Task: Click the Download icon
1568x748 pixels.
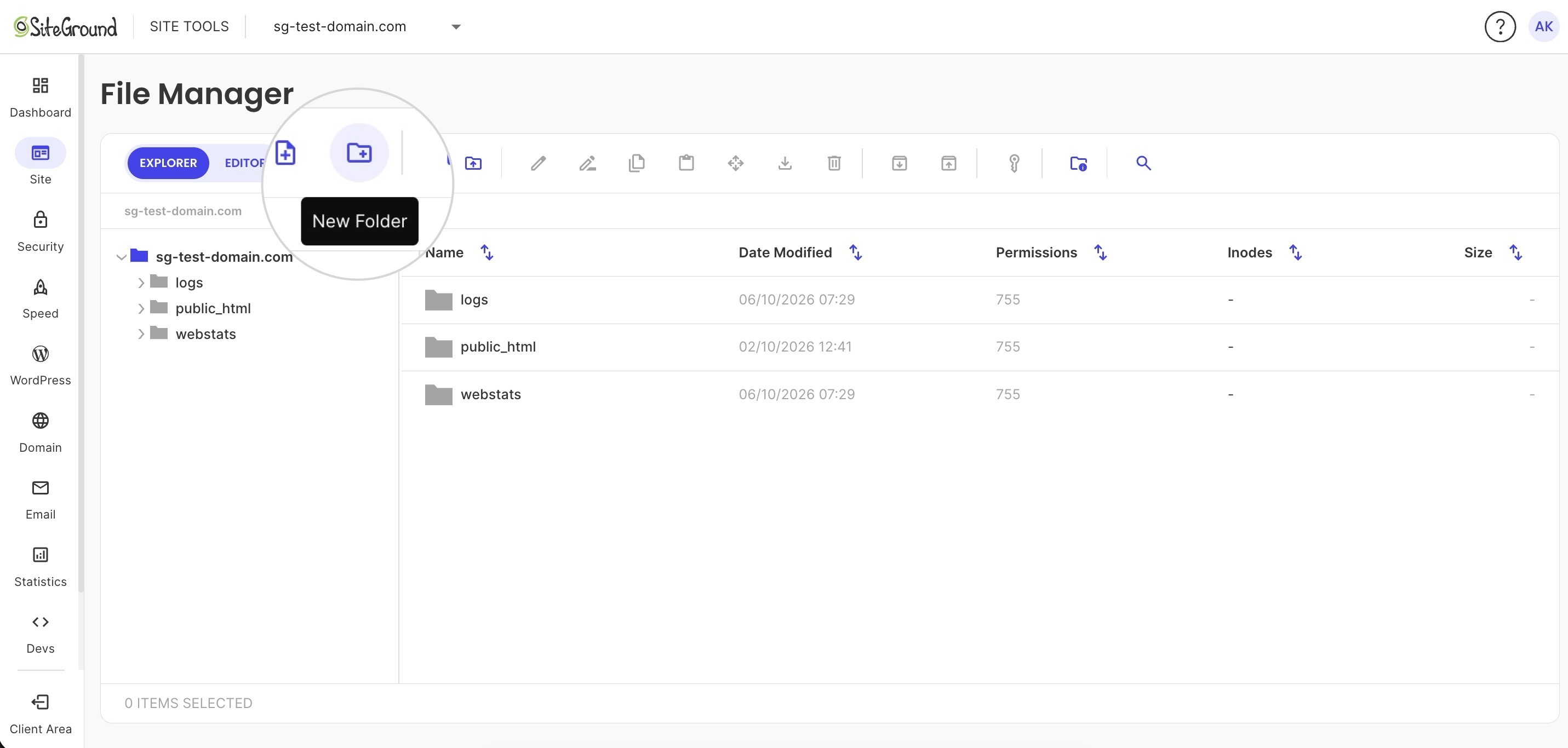Action: [x=785, y=163]
